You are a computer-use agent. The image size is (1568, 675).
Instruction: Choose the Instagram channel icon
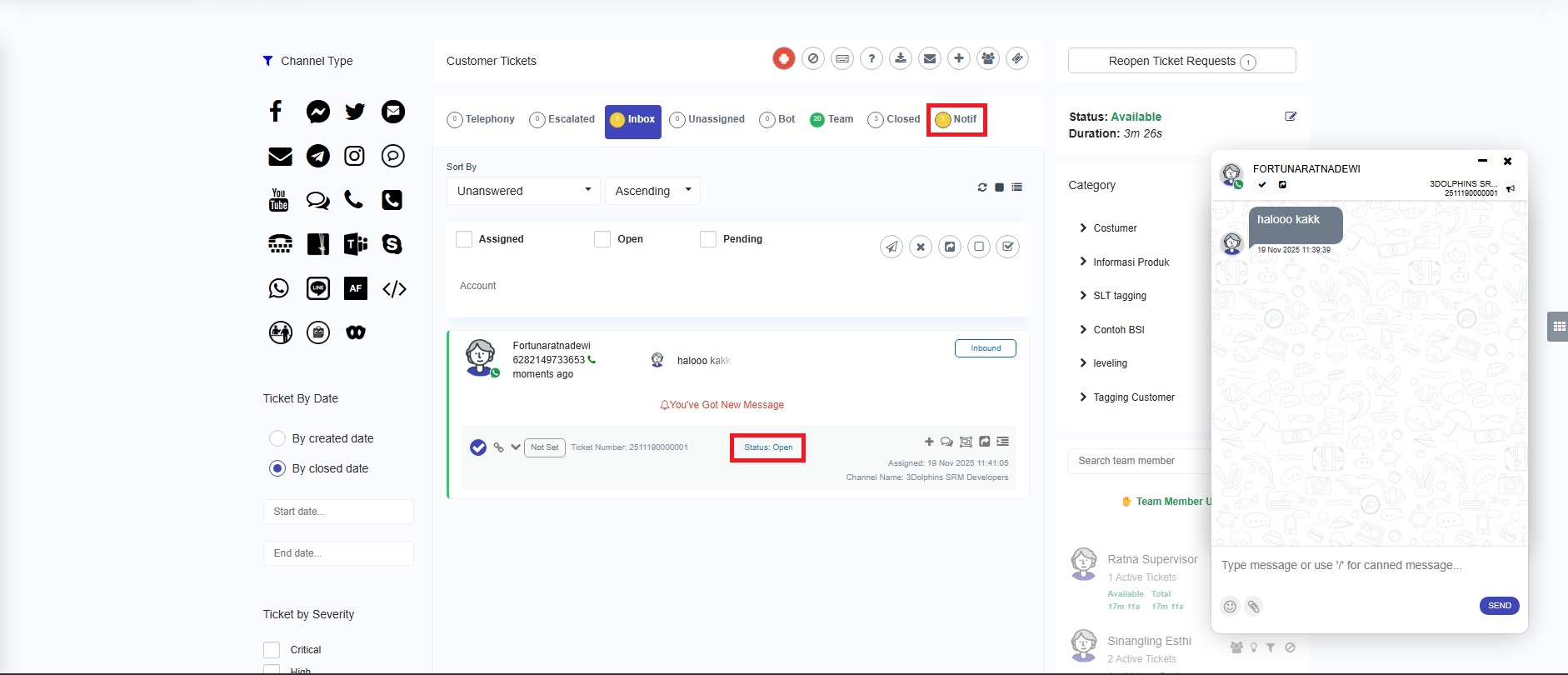[x=355, y=156]
